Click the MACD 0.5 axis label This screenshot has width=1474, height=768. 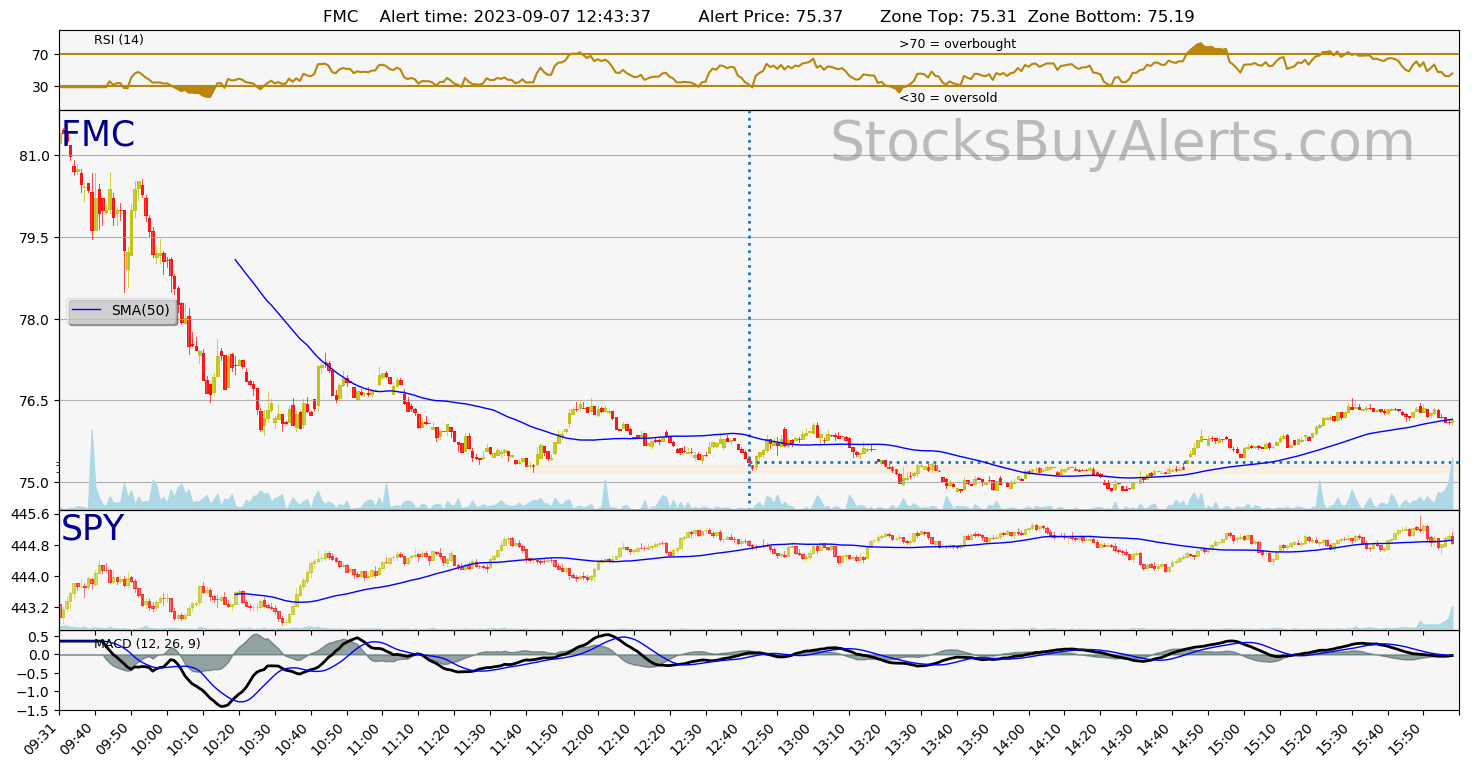[39, 637]
